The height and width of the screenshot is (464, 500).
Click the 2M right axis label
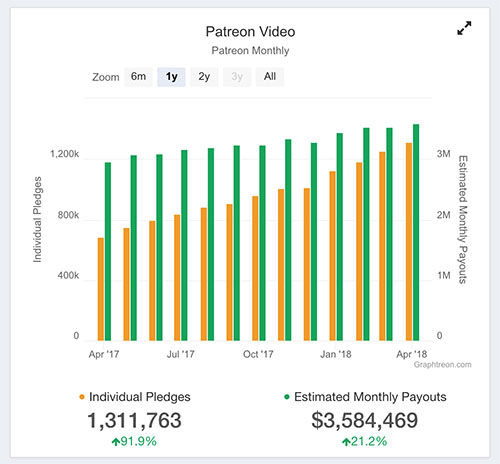(444, 215)
